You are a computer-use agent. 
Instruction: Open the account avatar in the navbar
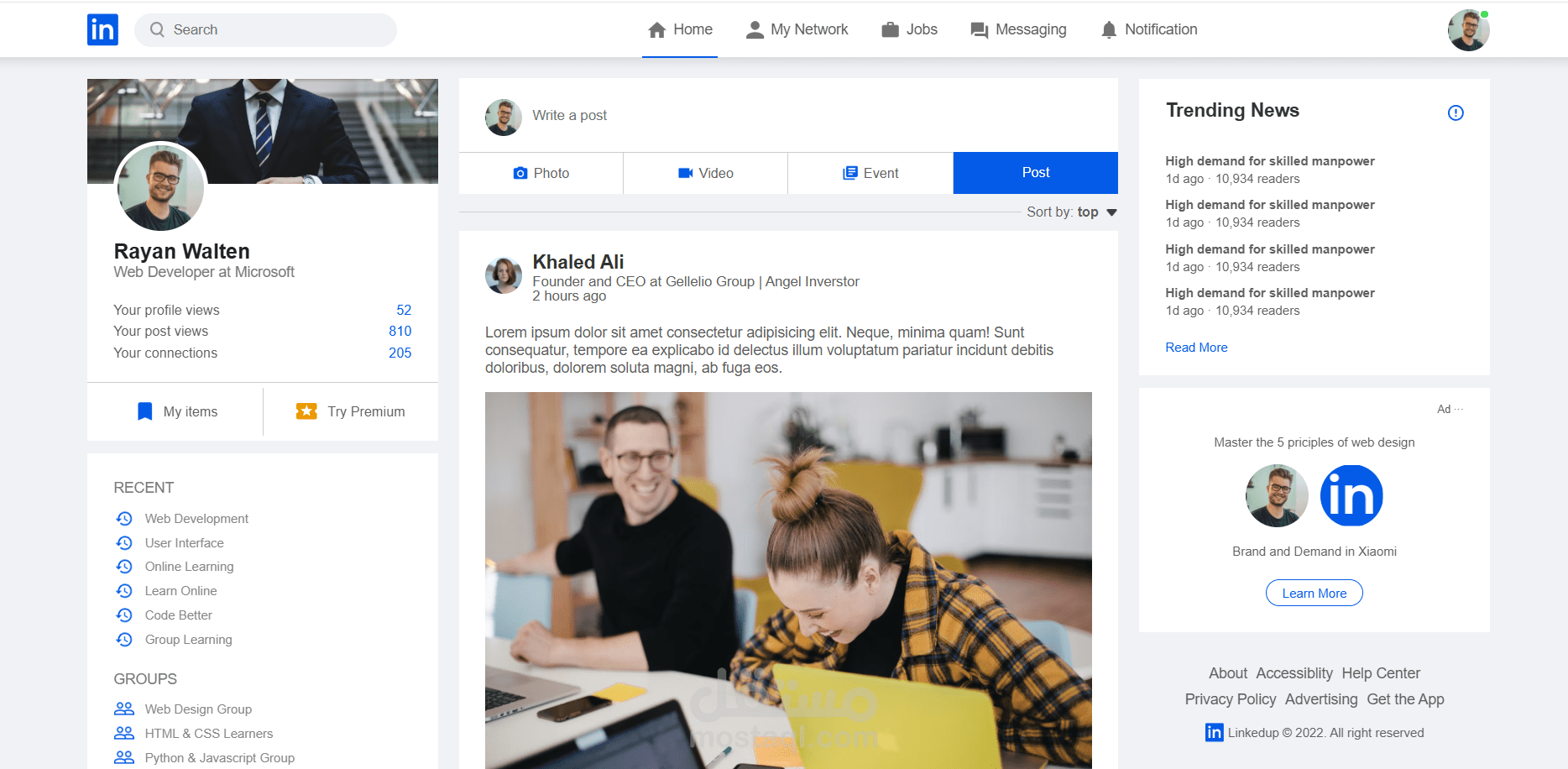click(1468, 30)
